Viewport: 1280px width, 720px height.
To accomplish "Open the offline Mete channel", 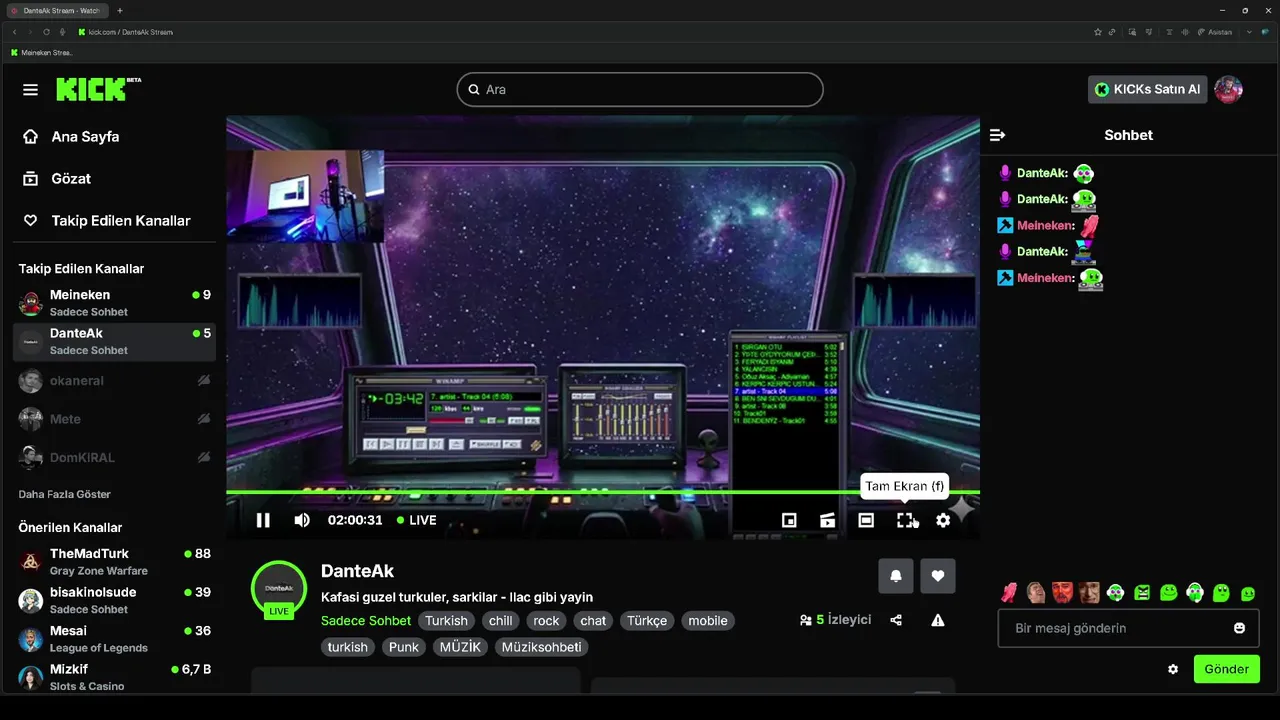I will pos(114,419).
